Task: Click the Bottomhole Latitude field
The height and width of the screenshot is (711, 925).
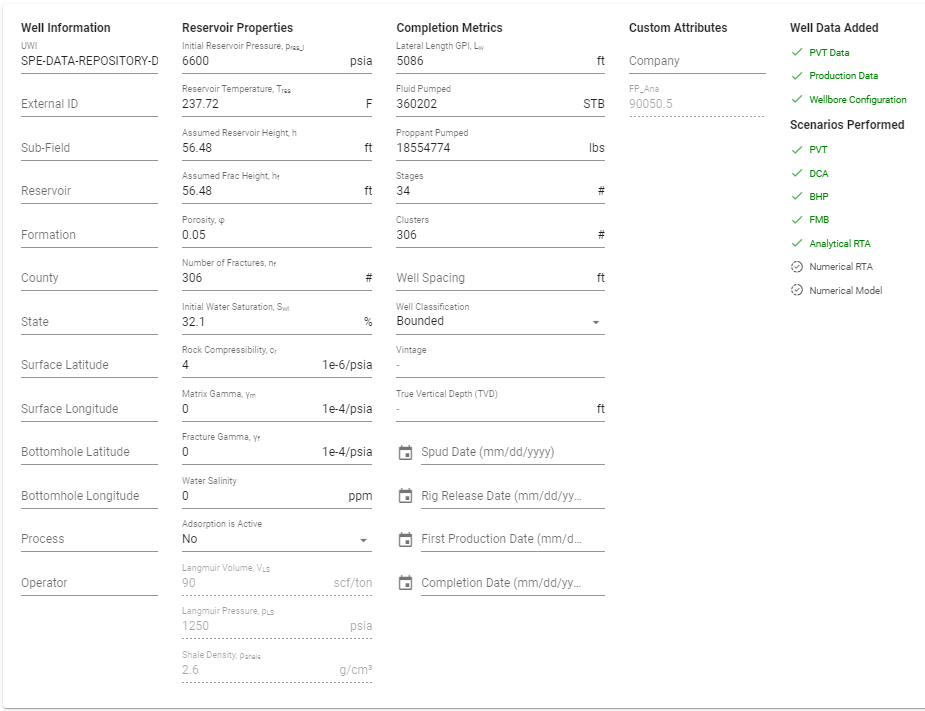Action: click(x=89, y=452)
